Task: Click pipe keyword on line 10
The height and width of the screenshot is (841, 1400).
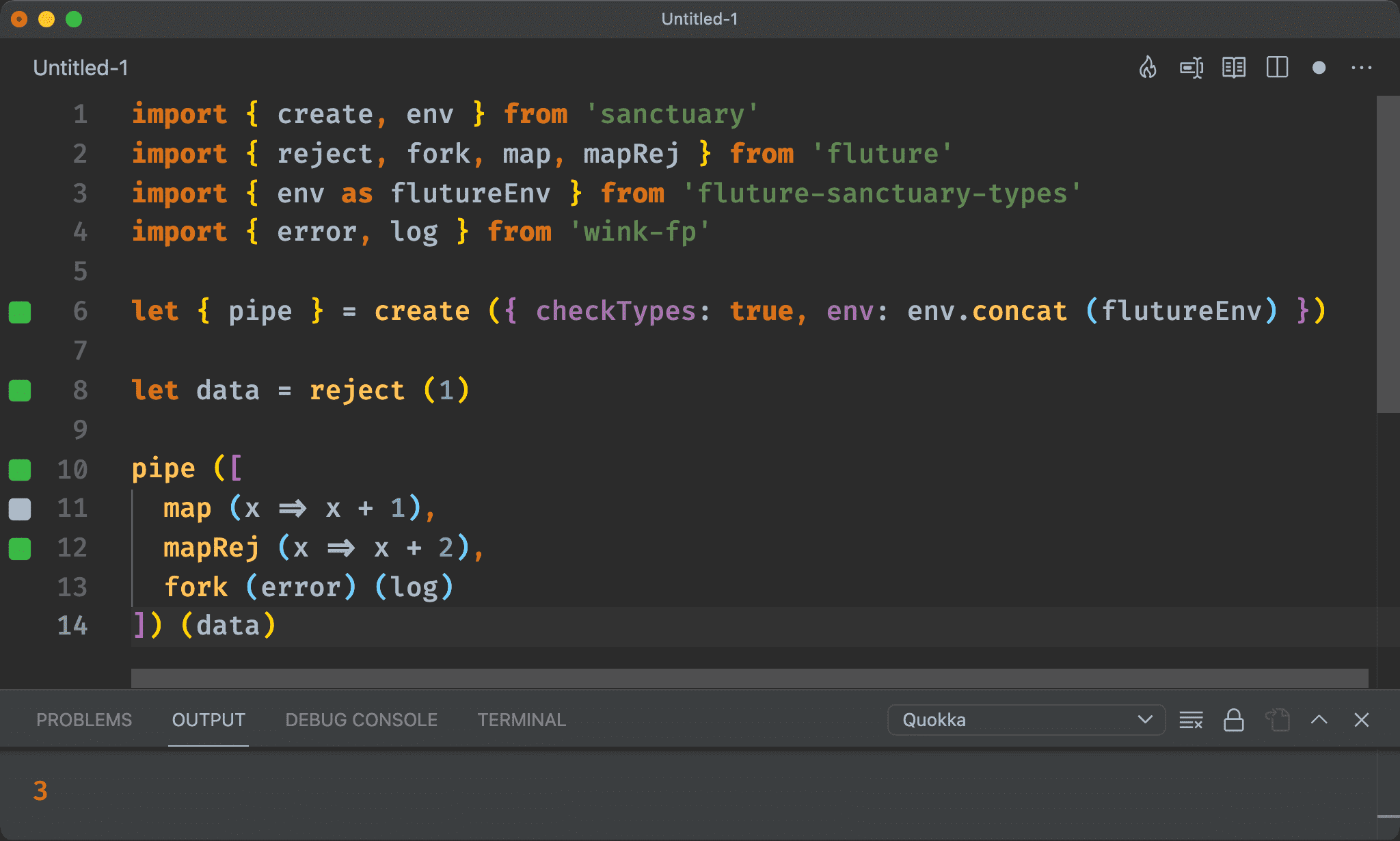Action: 163,469
